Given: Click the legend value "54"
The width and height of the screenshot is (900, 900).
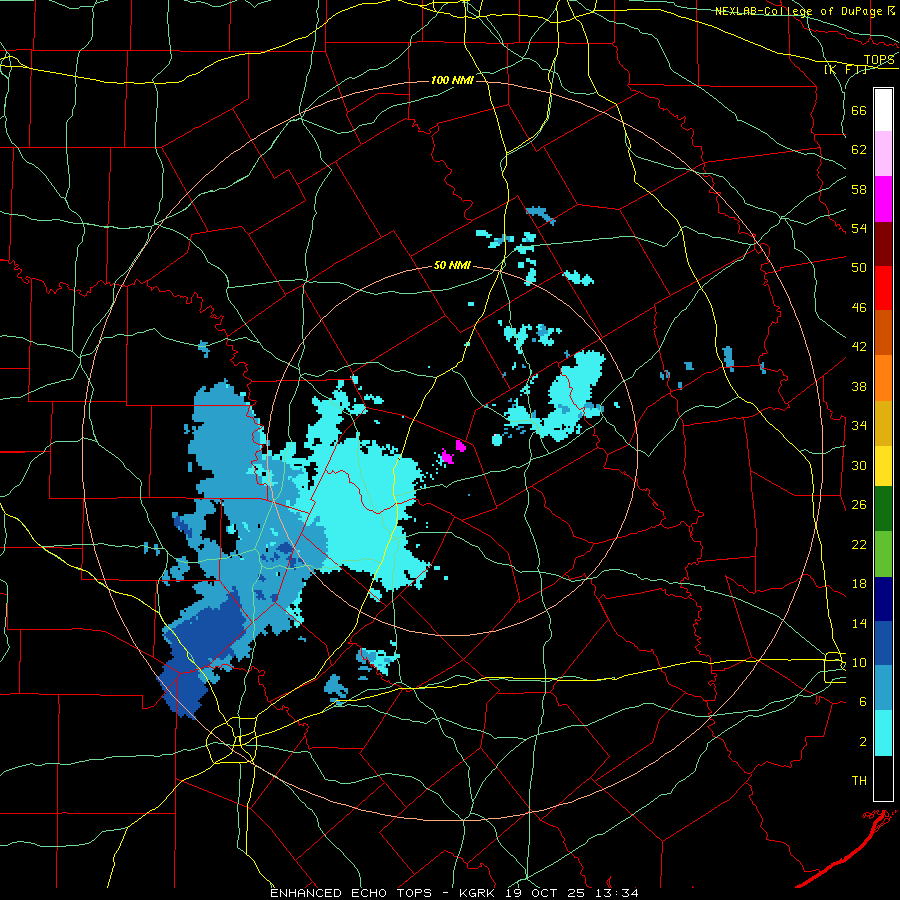Looking at the screenshot, I should pos(859,228).
